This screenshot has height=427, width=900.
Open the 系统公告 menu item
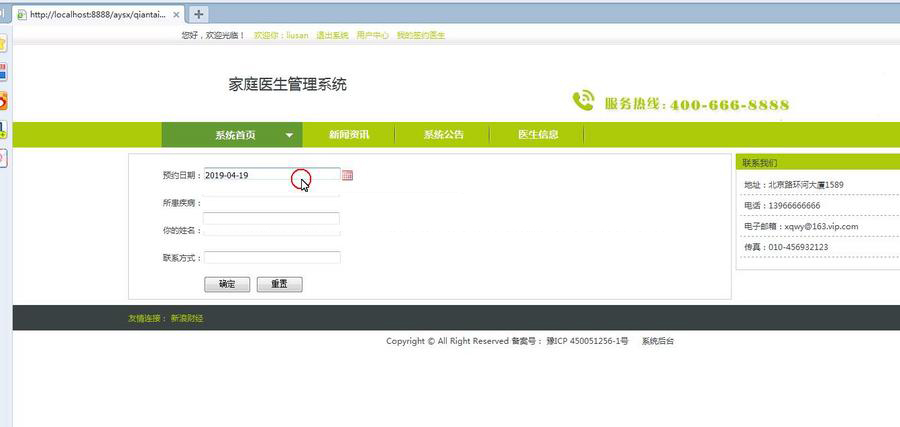[444, 135]
